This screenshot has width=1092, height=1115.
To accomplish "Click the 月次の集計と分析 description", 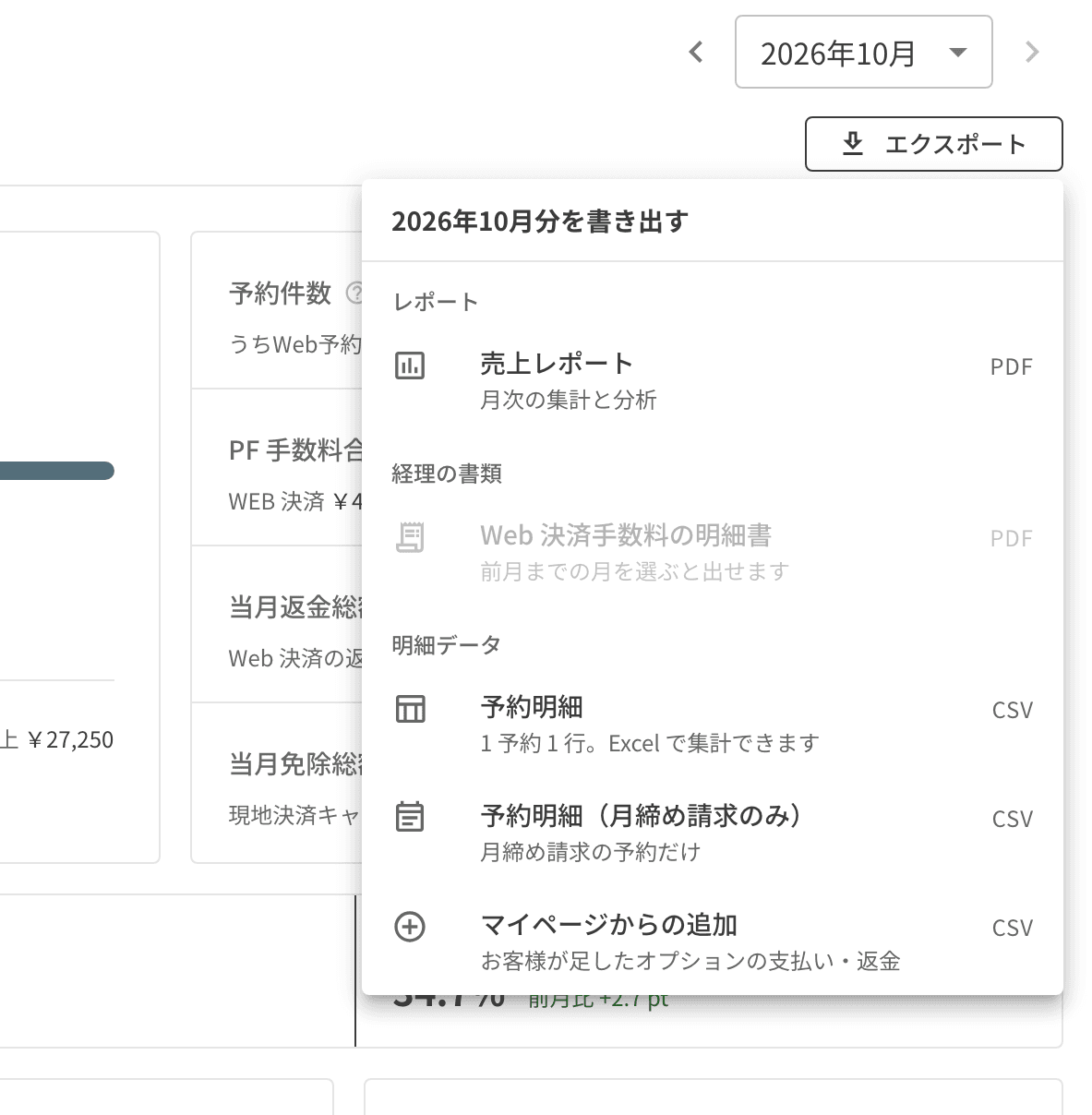I will (569, 400).
